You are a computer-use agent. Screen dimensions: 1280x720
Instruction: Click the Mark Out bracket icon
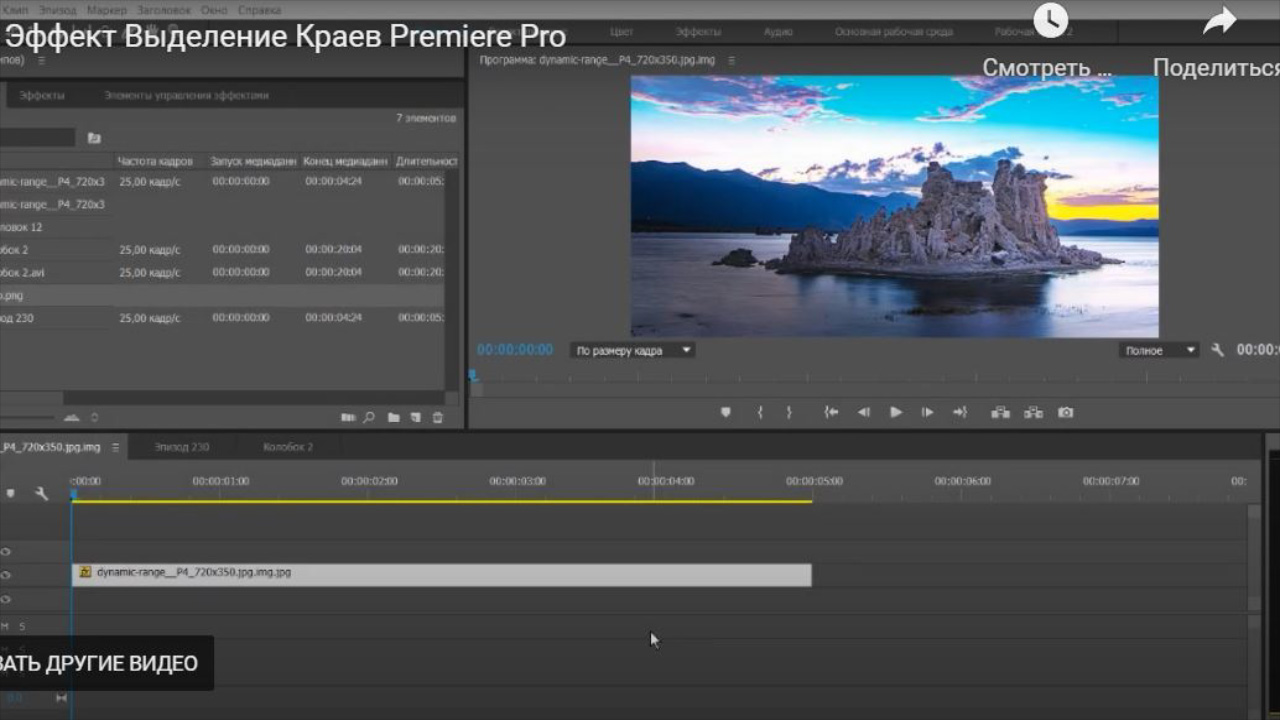pos(789,412)
